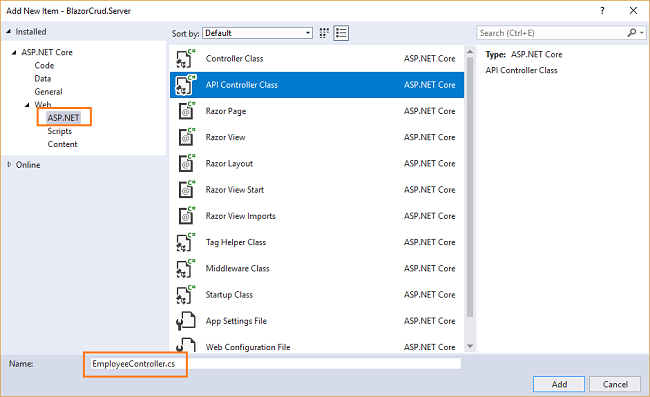Close the Add New Item dialog

click(x=633, y=11)
